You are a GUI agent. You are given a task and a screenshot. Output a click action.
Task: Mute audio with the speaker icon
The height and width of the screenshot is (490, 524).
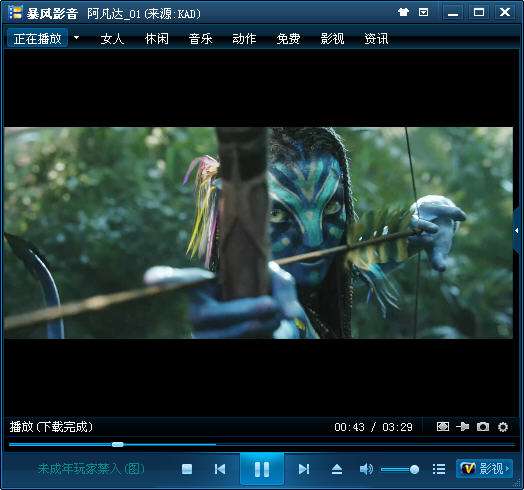pyautogui.click(x=366, y=469)
